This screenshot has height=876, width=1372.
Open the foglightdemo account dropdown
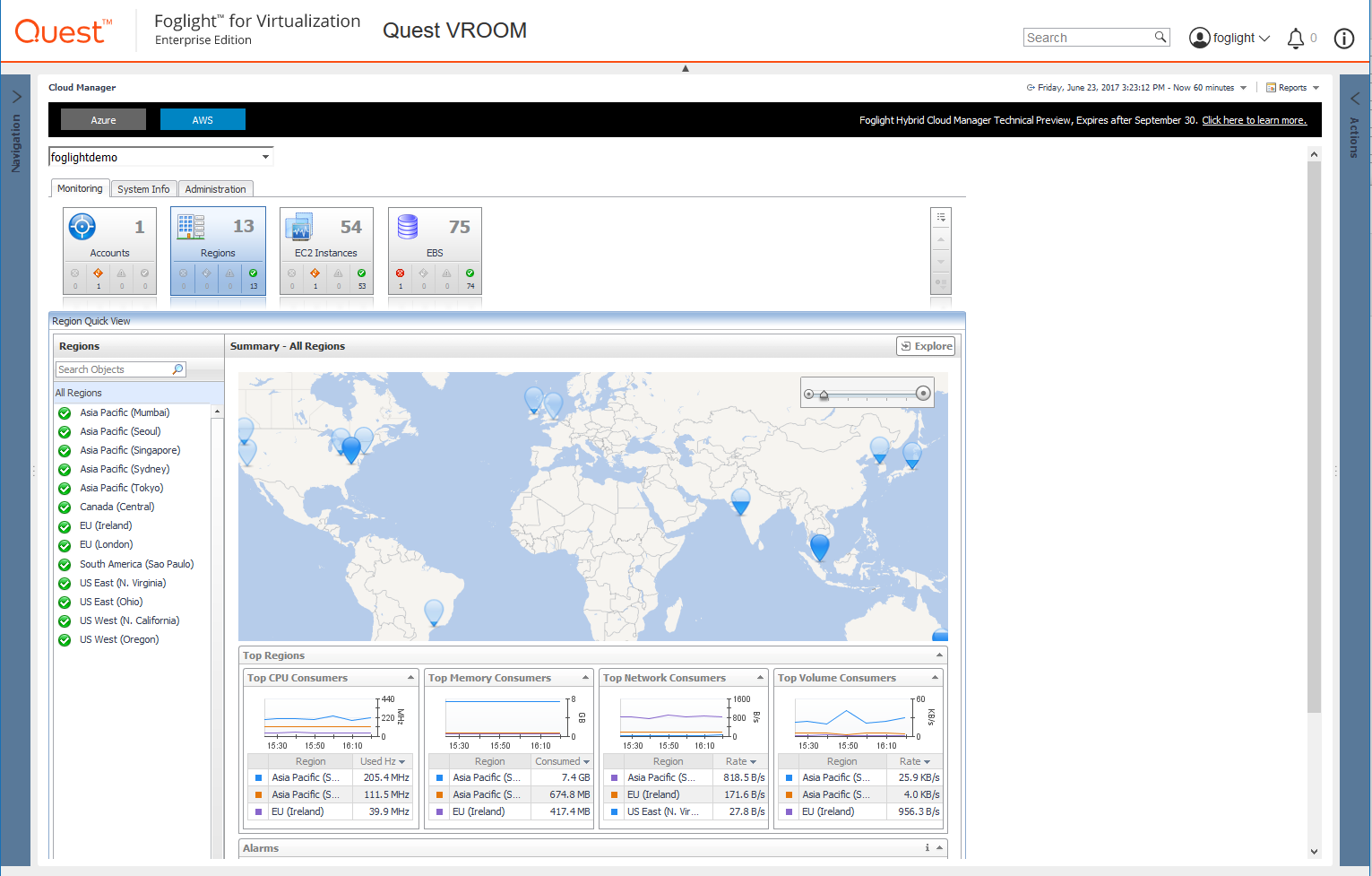265,157
